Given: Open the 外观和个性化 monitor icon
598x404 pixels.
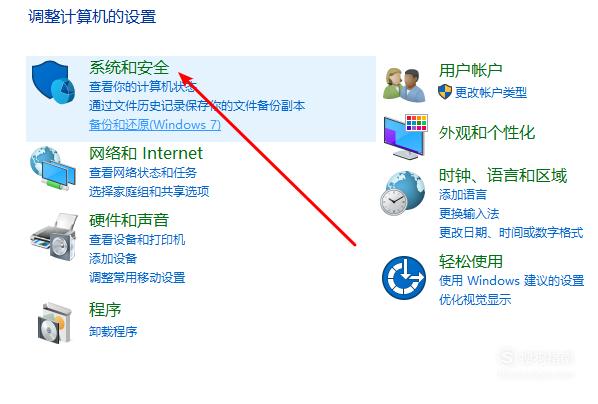Looking at the screenshot, I should tap(406, 137).
